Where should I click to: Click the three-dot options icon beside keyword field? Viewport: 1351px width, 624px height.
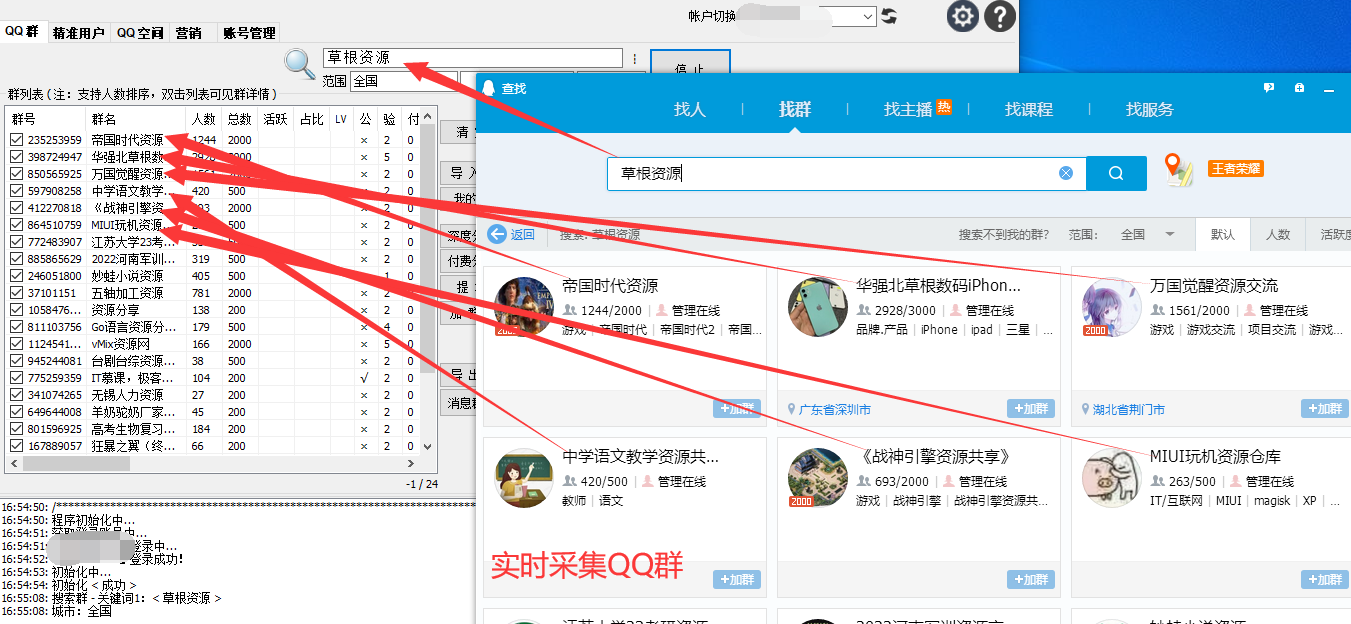coord(634,59)
